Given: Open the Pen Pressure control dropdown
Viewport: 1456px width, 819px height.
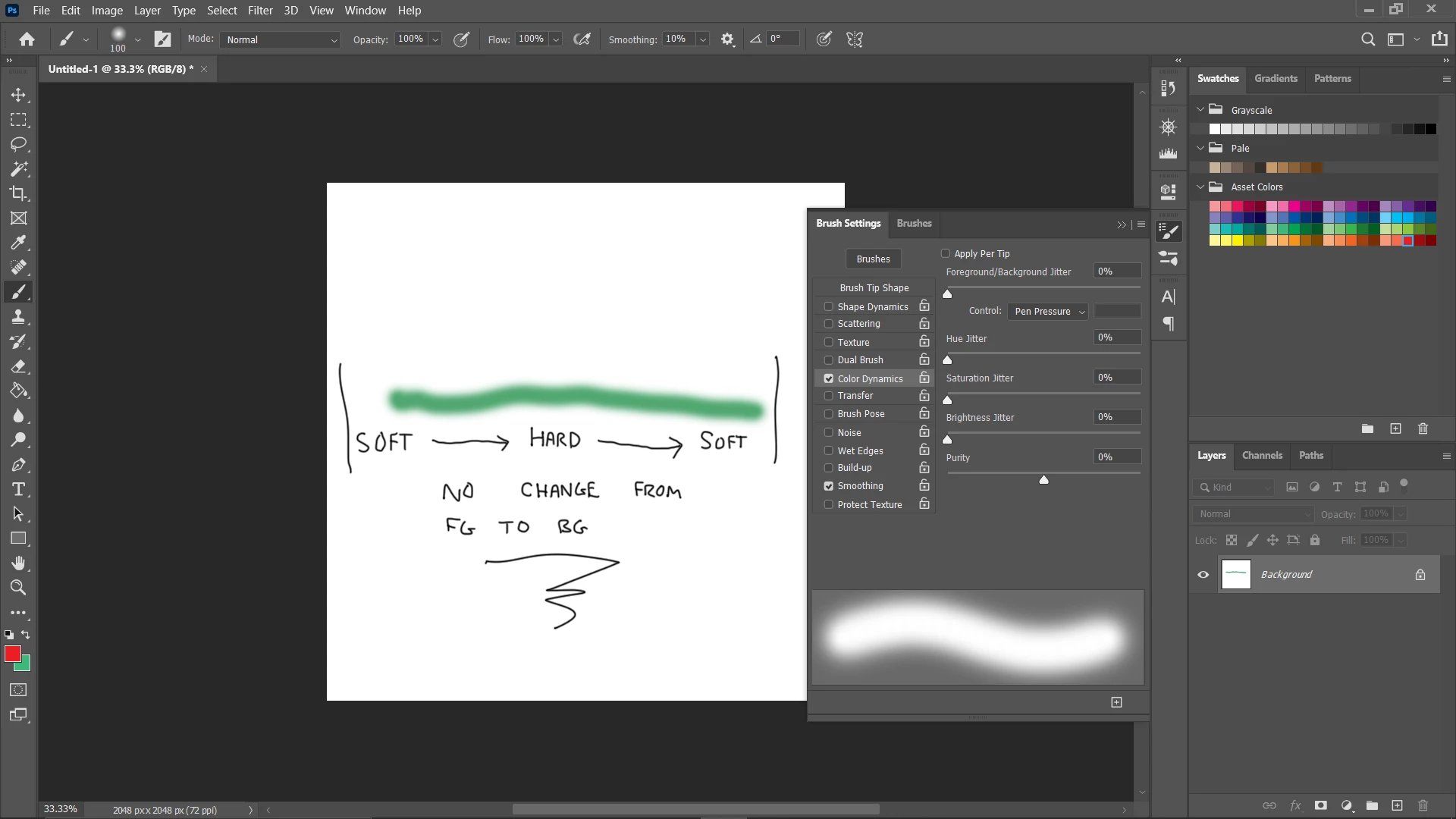Looking at the screenshot, I should pyautogui.click(x=1049, y=312).
